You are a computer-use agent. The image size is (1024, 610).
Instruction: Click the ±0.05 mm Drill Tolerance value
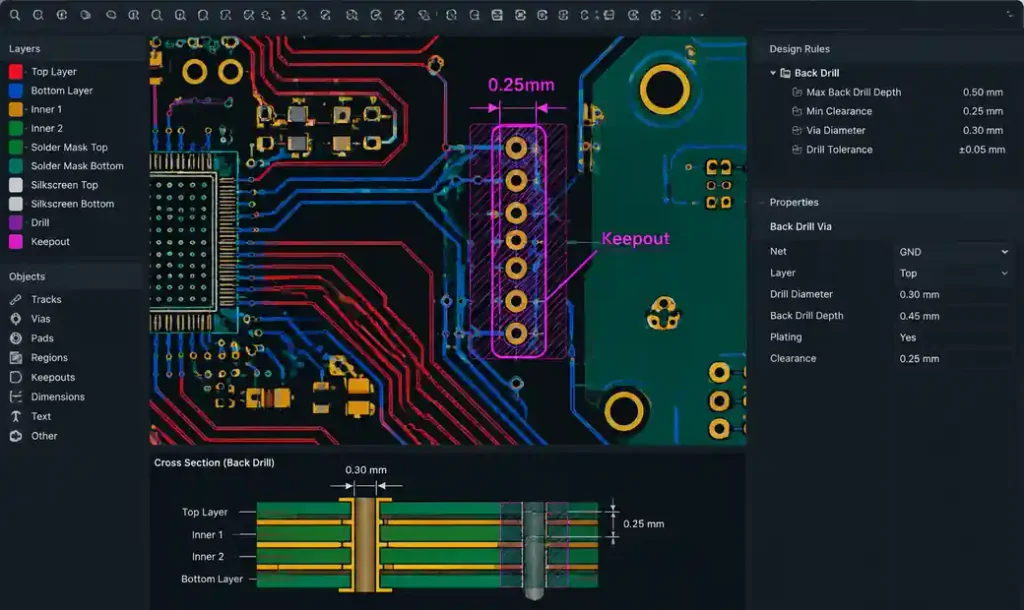pyautogui.click(x=982, y=150)
